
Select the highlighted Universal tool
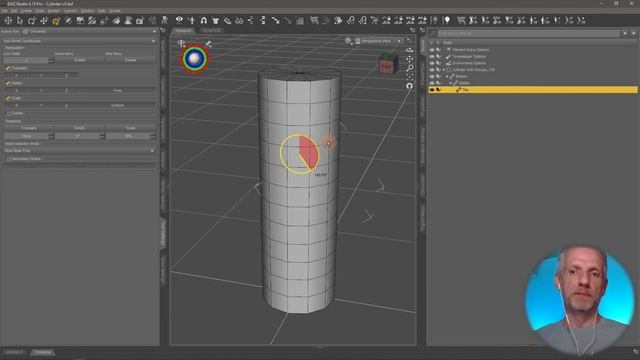tap(56, 20)
